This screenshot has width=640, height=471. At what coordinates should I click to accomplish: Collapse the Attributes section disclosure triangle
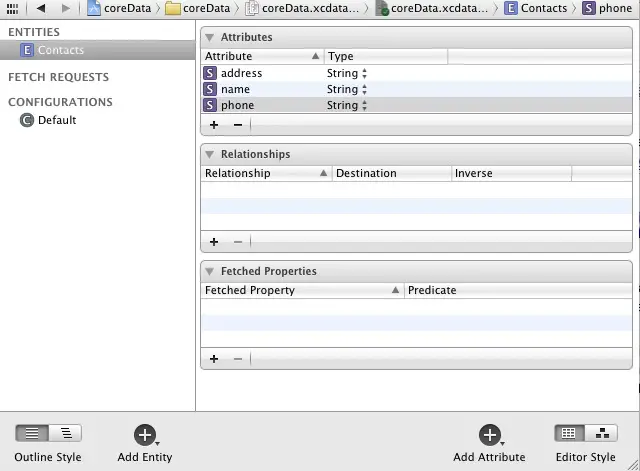[x=210, y=38]
